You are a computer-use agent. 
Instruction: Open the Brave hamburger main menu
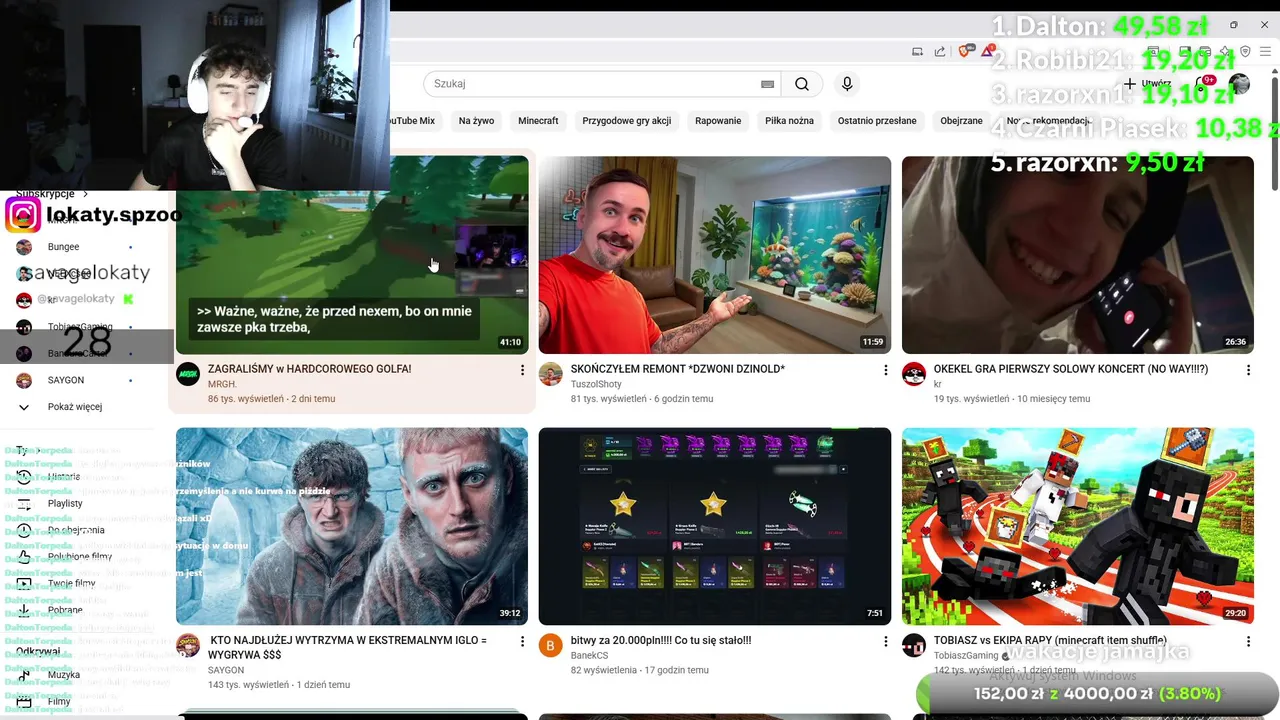click(1265, 51)
